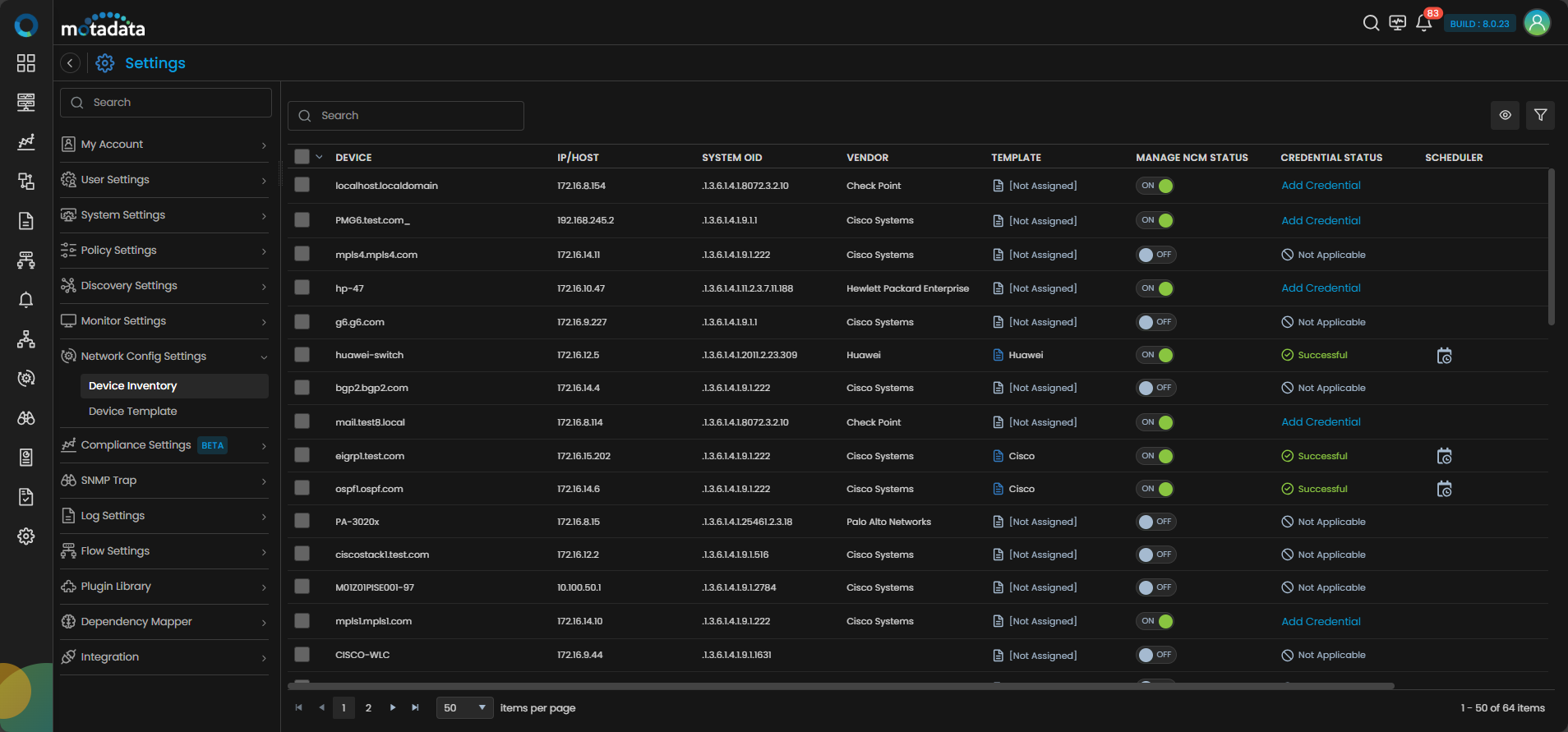Open the global search magnifier icon
Viewport: 1568px width, 732px height.
coord(1371,23)
